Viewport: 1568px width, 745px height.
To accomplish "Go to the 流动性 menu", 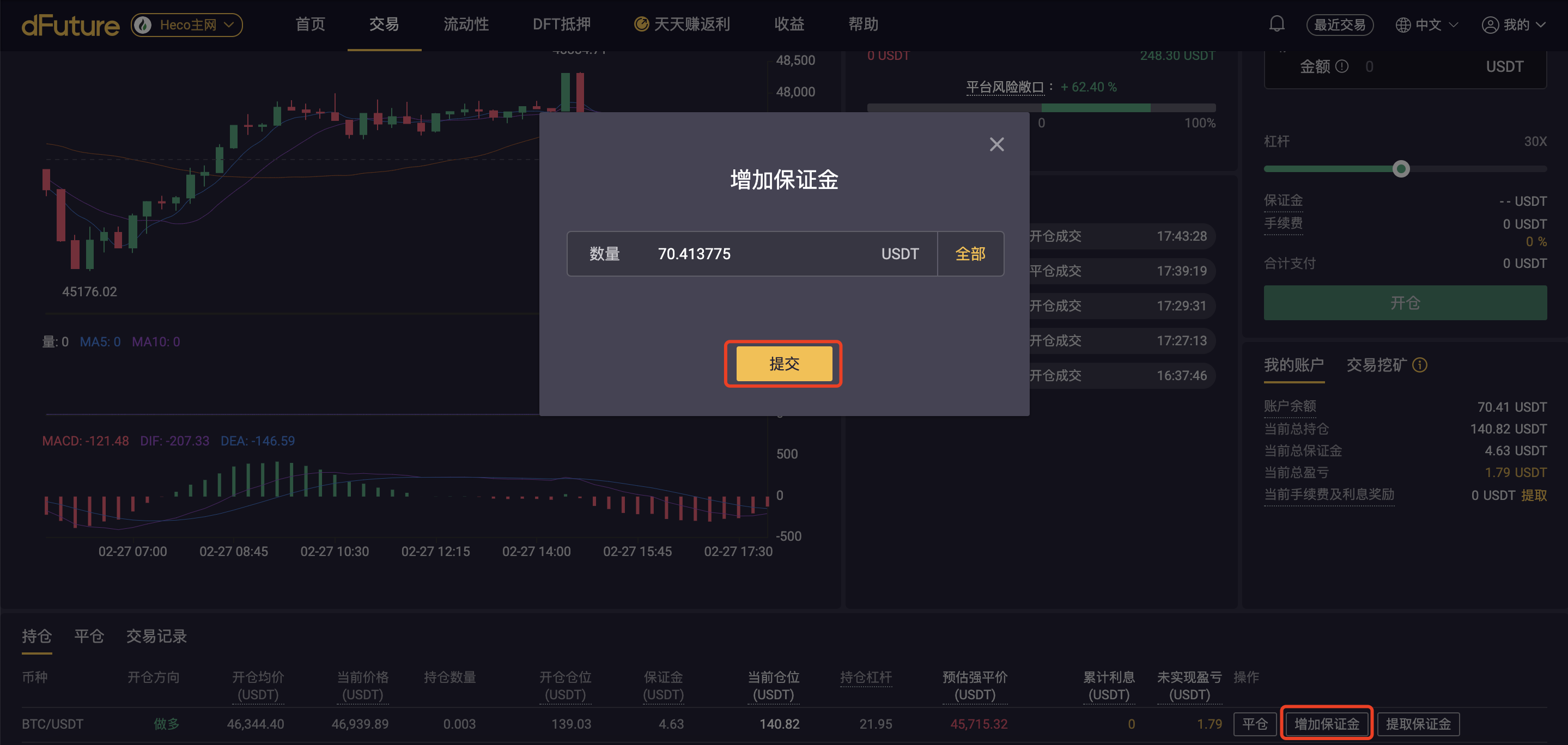I will (466, 25).
